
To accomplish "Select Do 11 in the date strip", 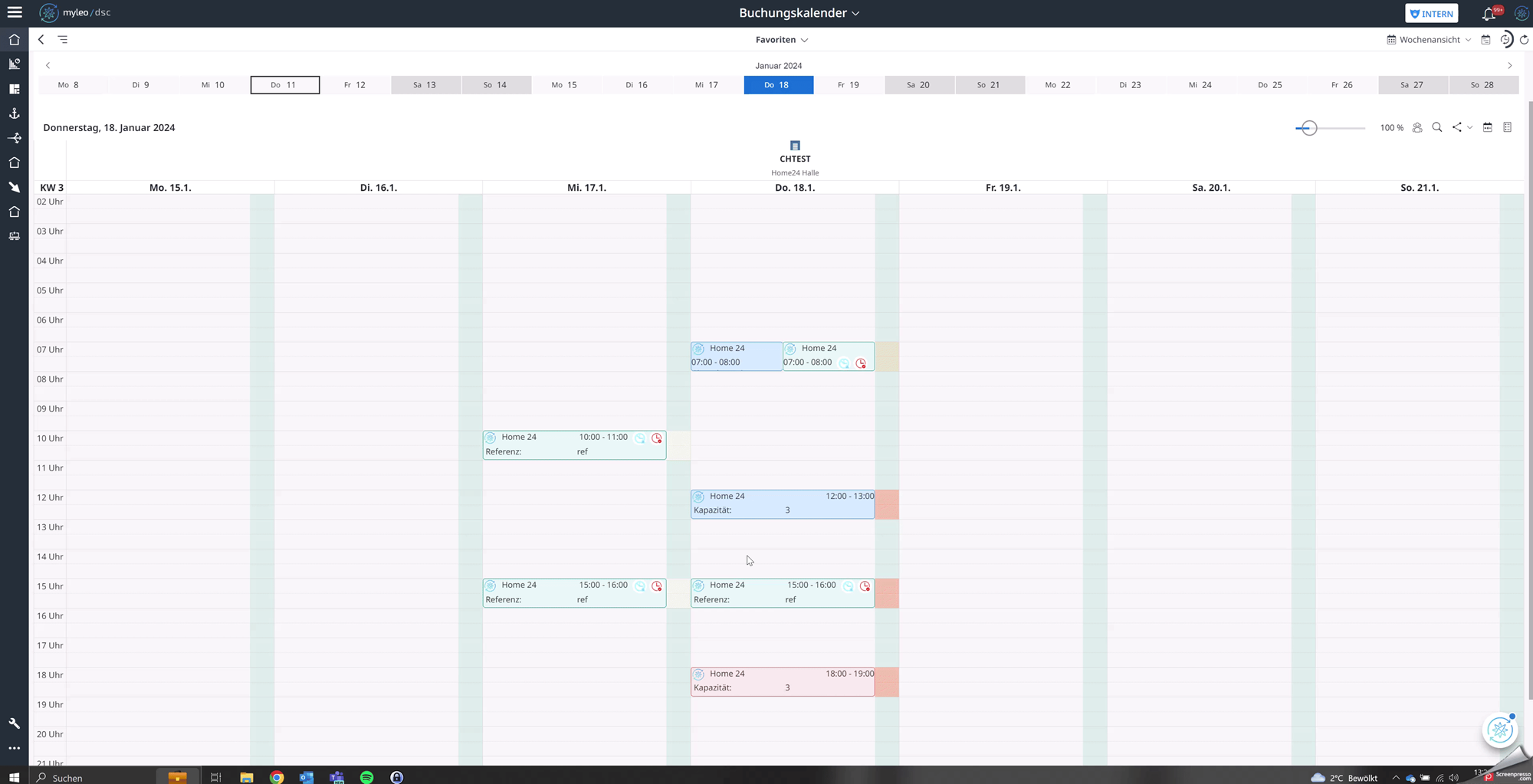I will click(x=285, y=85).
